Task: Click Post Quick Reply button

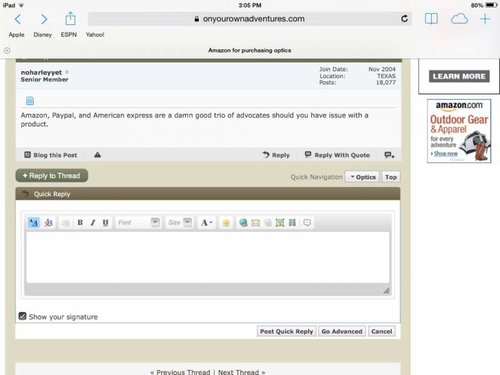Action: 286,331
